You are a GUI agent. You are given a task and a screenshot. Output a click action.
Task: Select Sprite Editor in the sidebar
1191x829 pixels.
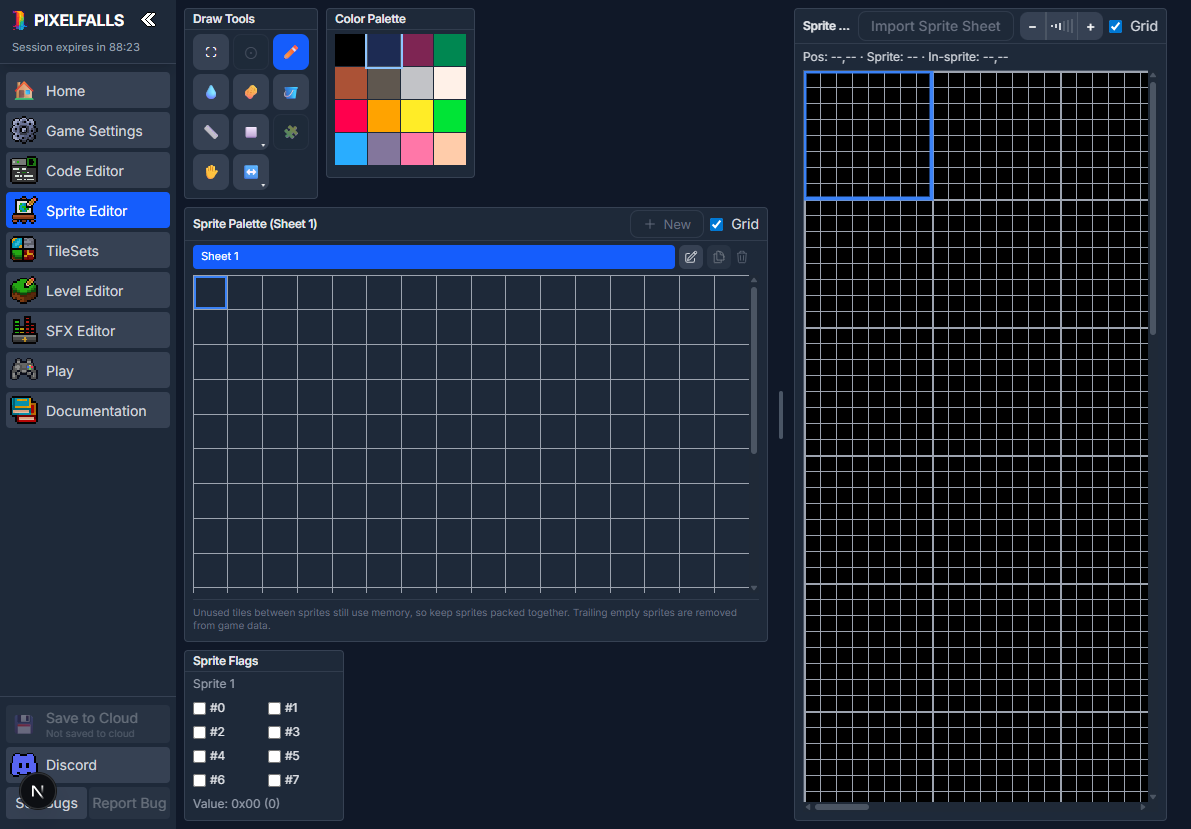[x=88, y=211]
